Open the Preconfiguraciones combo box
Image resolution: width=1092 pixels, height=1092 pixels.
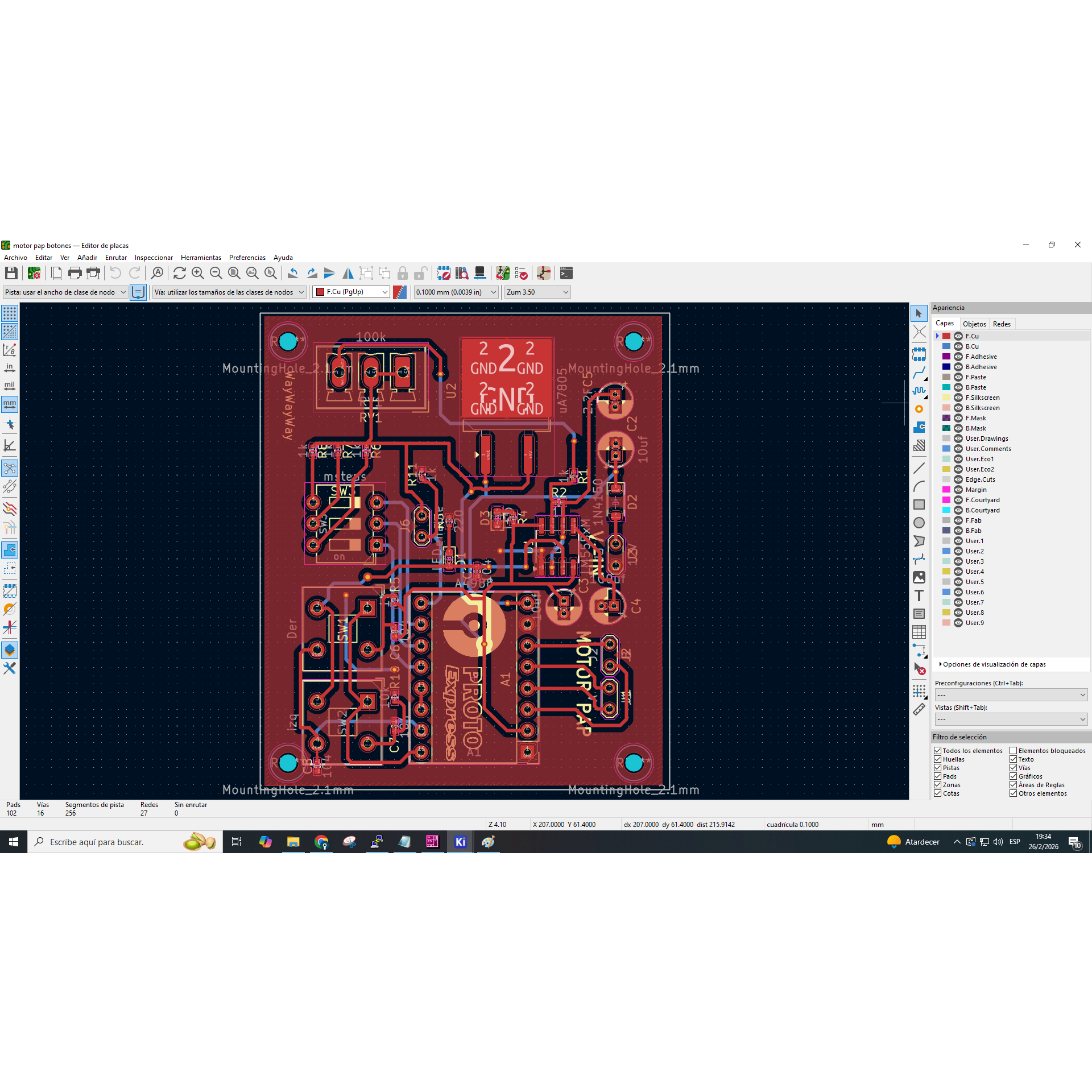pyautogui.click(x=1011, y=695)
